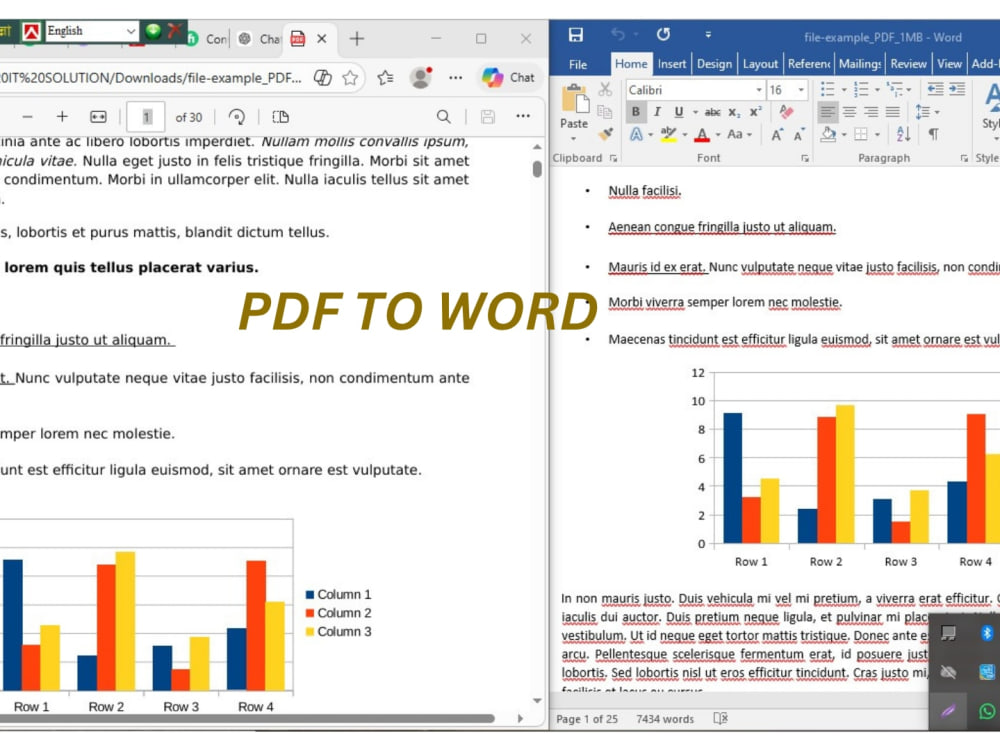Viewport: 1000px width, 751px height.
Task: Click the zoom out minus in PDF viewer
Action: coord(27,117)
